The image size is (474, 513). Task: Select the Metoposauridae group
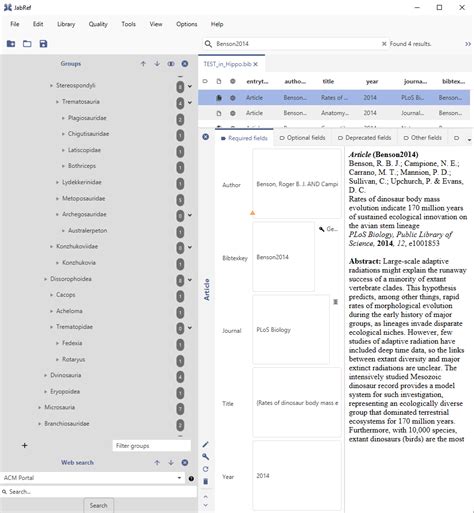click(84, 199)
